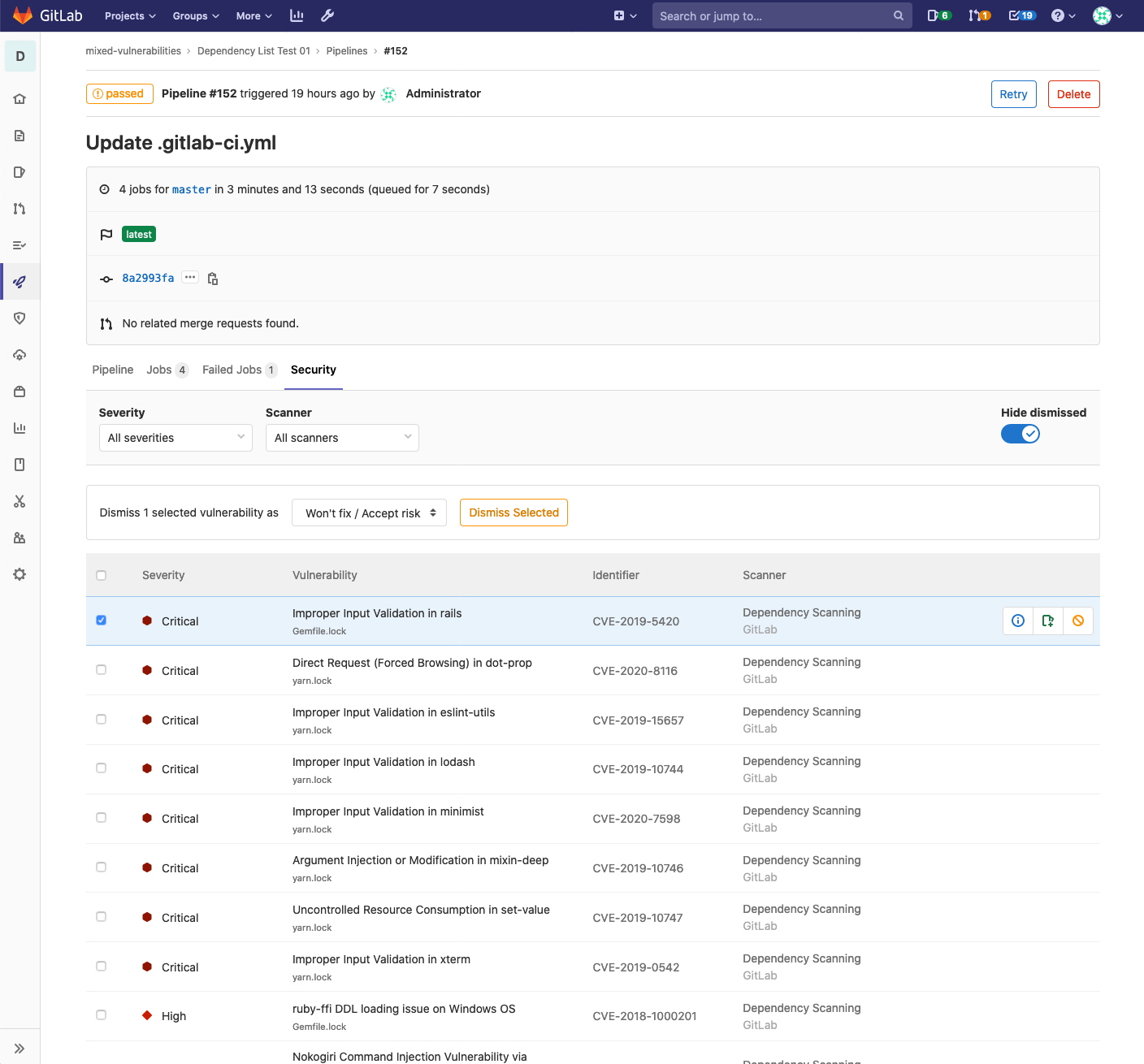Check the dot-prop vulnerability checkbox
This screenshot has width=1144, height=1064.
(x=101, y=669)
